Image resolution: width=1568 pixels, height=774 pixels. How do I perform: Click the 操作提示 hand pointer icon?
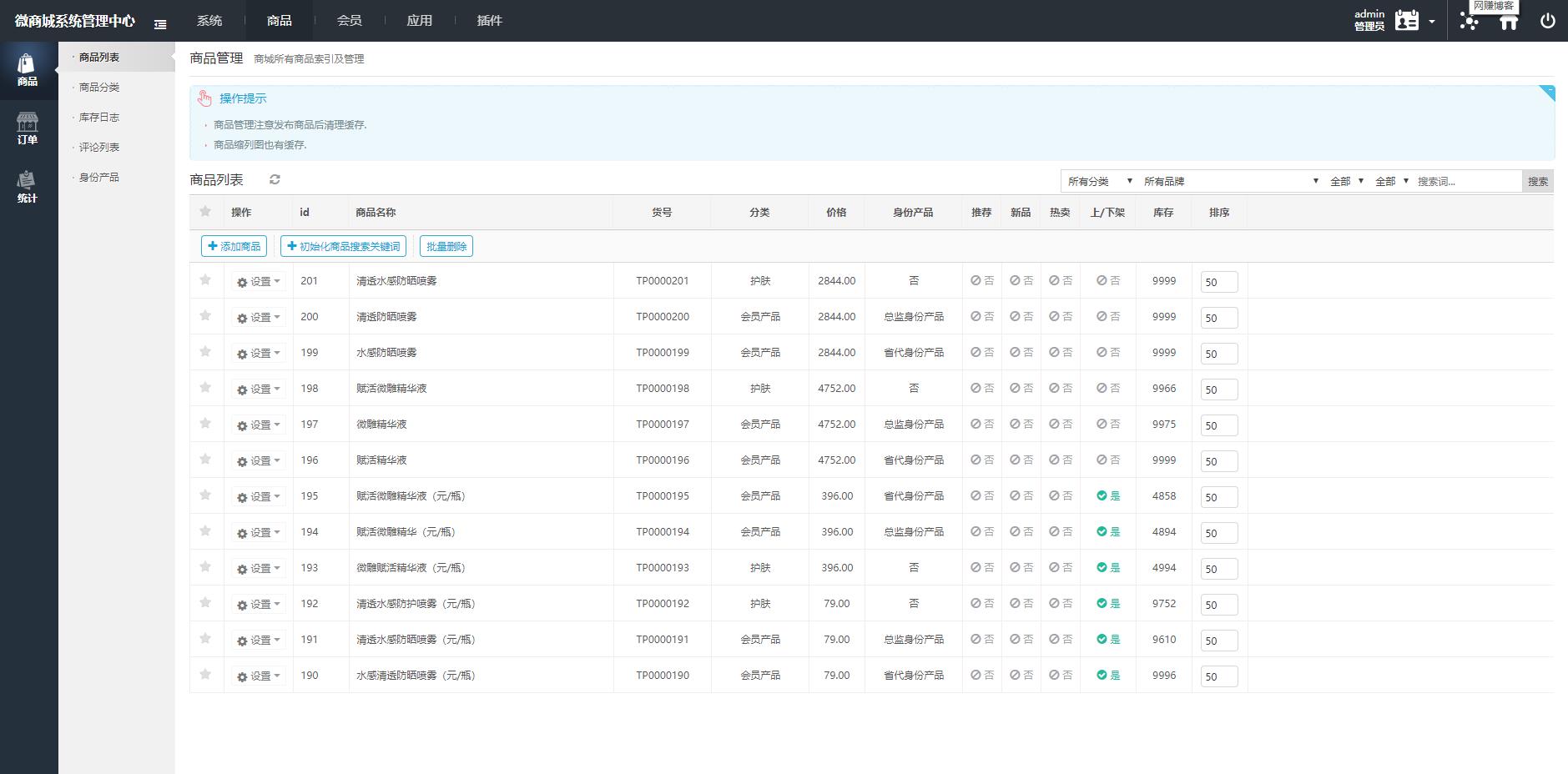204,98
